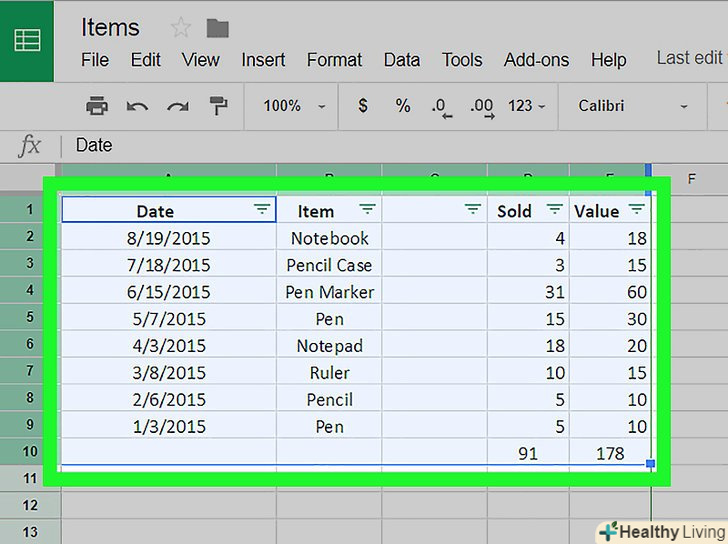Click the Print icon
The height and width of the screenshot is (544, 728).
coord(97,106)
